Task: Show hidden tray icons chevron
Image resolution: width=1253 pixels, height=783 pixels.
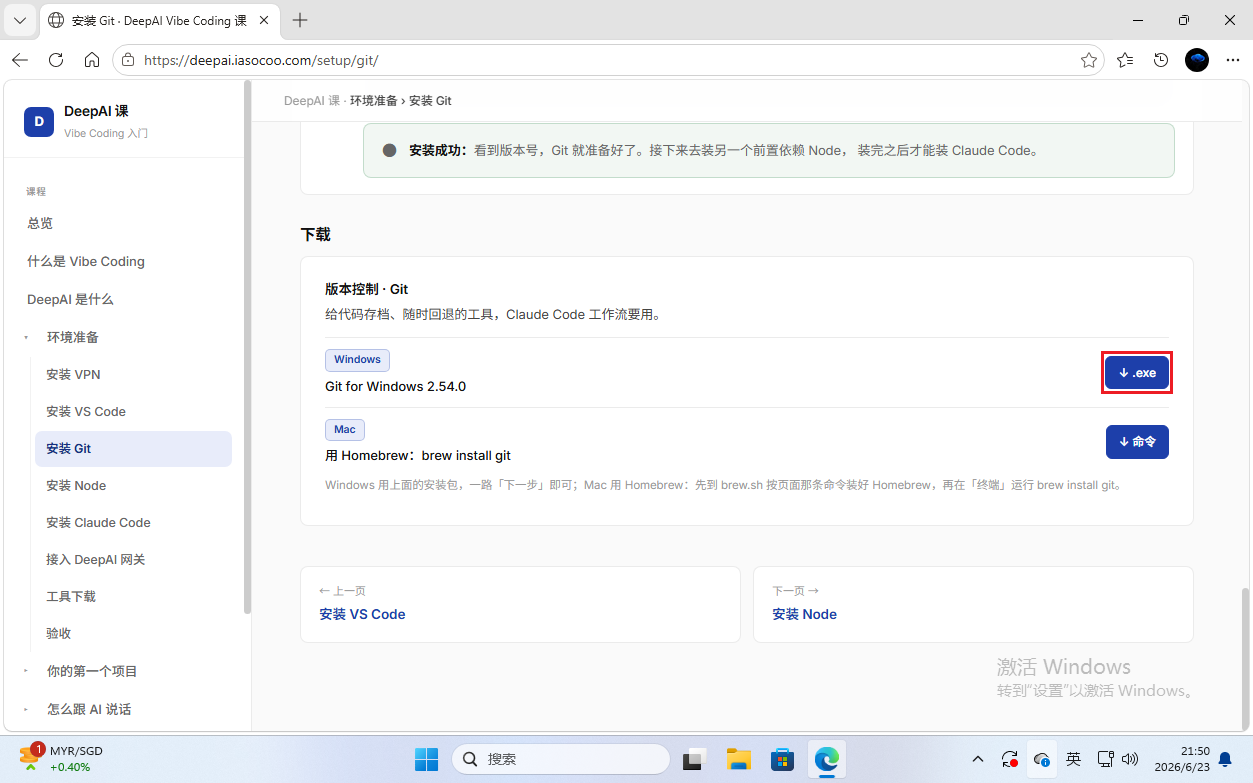Action: coord(978,759)
